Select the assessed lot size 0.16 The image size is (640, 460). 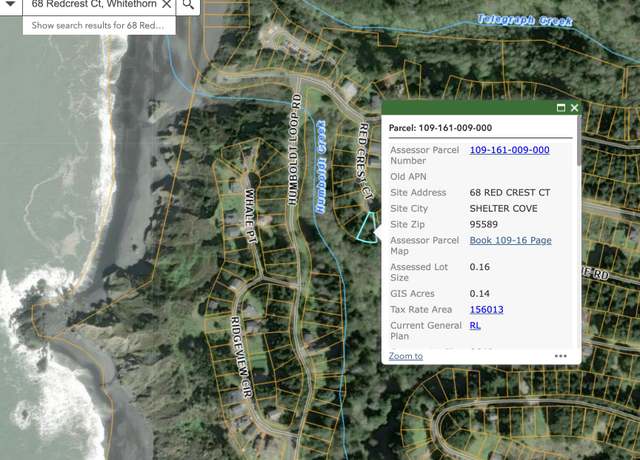pos(479,267)
